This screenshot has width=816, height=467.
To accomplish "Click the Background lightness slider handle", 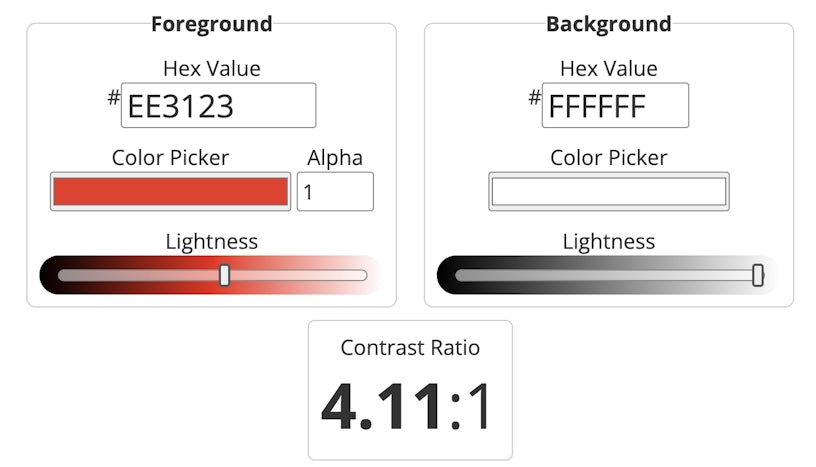I will point(758,275).
